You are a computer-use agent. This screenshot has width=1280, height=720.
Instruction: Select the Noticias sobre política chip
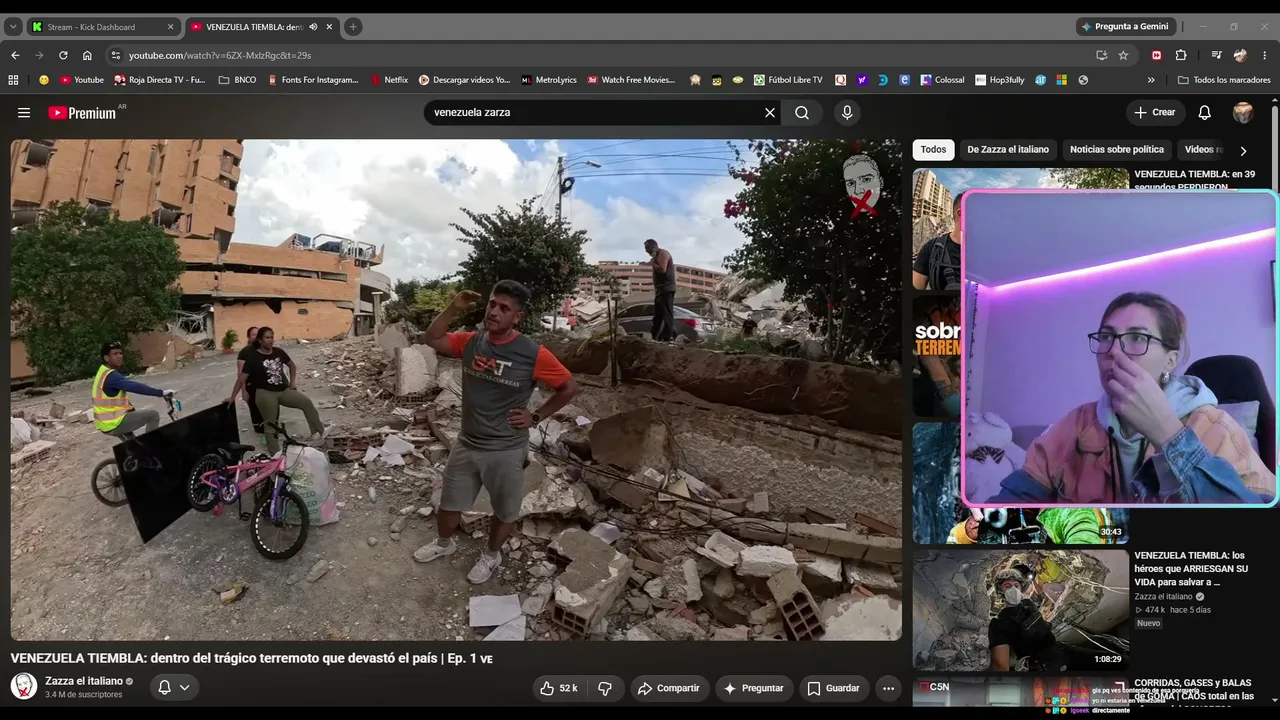[x=1117, y=150]
